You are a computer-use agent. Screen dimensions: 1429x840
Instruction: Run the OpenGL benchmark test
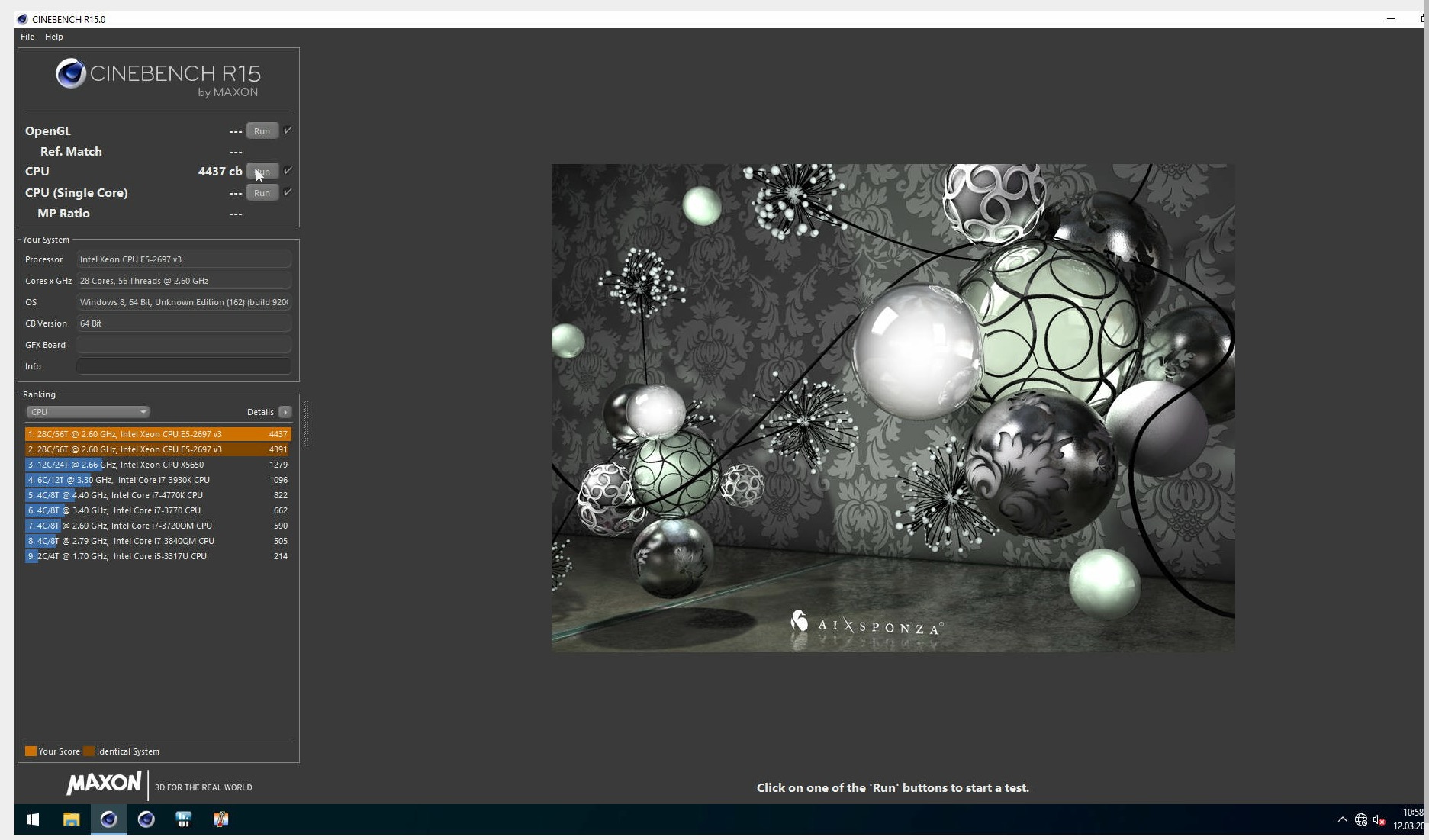pyautogui.click(x=262, y=131)
